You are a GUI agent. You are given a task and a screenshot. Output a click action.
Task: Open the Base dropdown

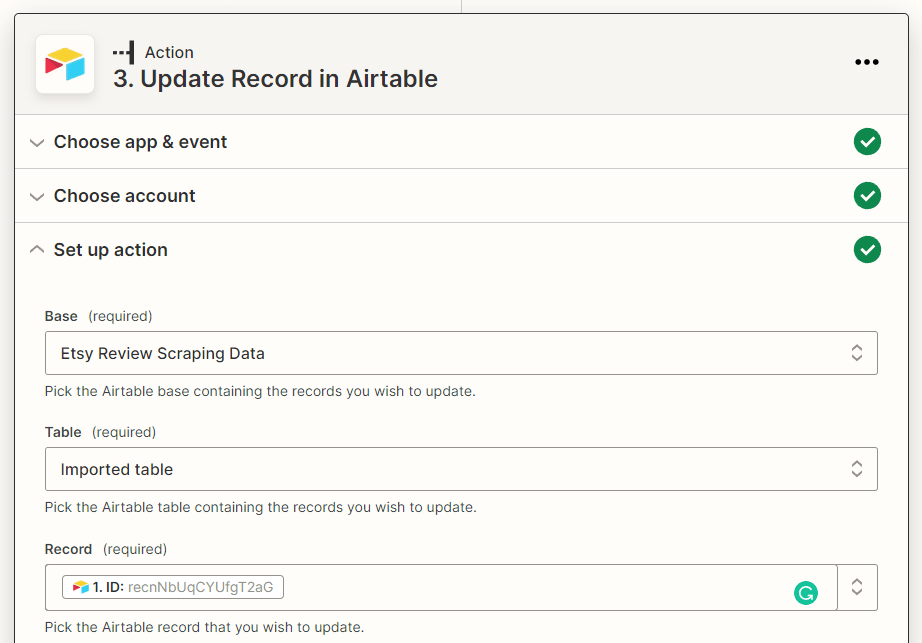[461, 353]
